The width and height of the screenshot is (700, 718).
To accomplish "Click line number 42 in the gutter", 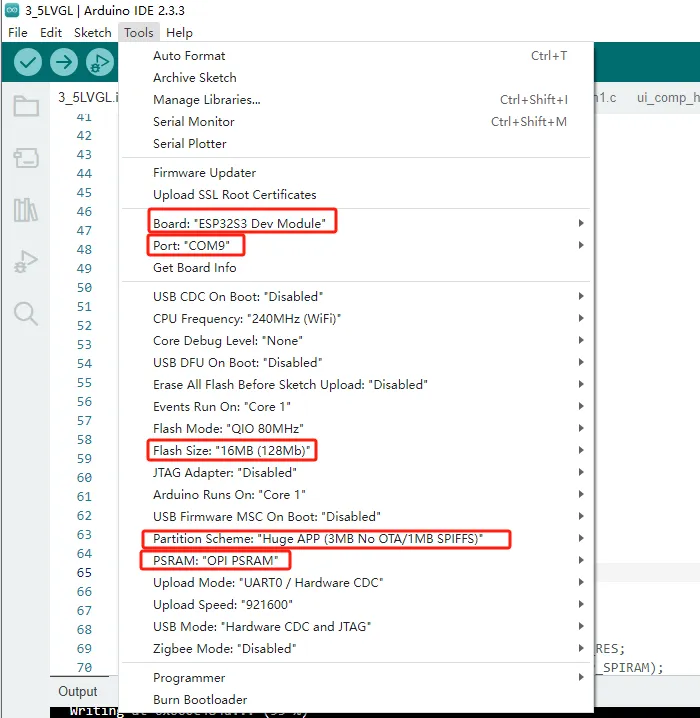I will tap(84, 136).
